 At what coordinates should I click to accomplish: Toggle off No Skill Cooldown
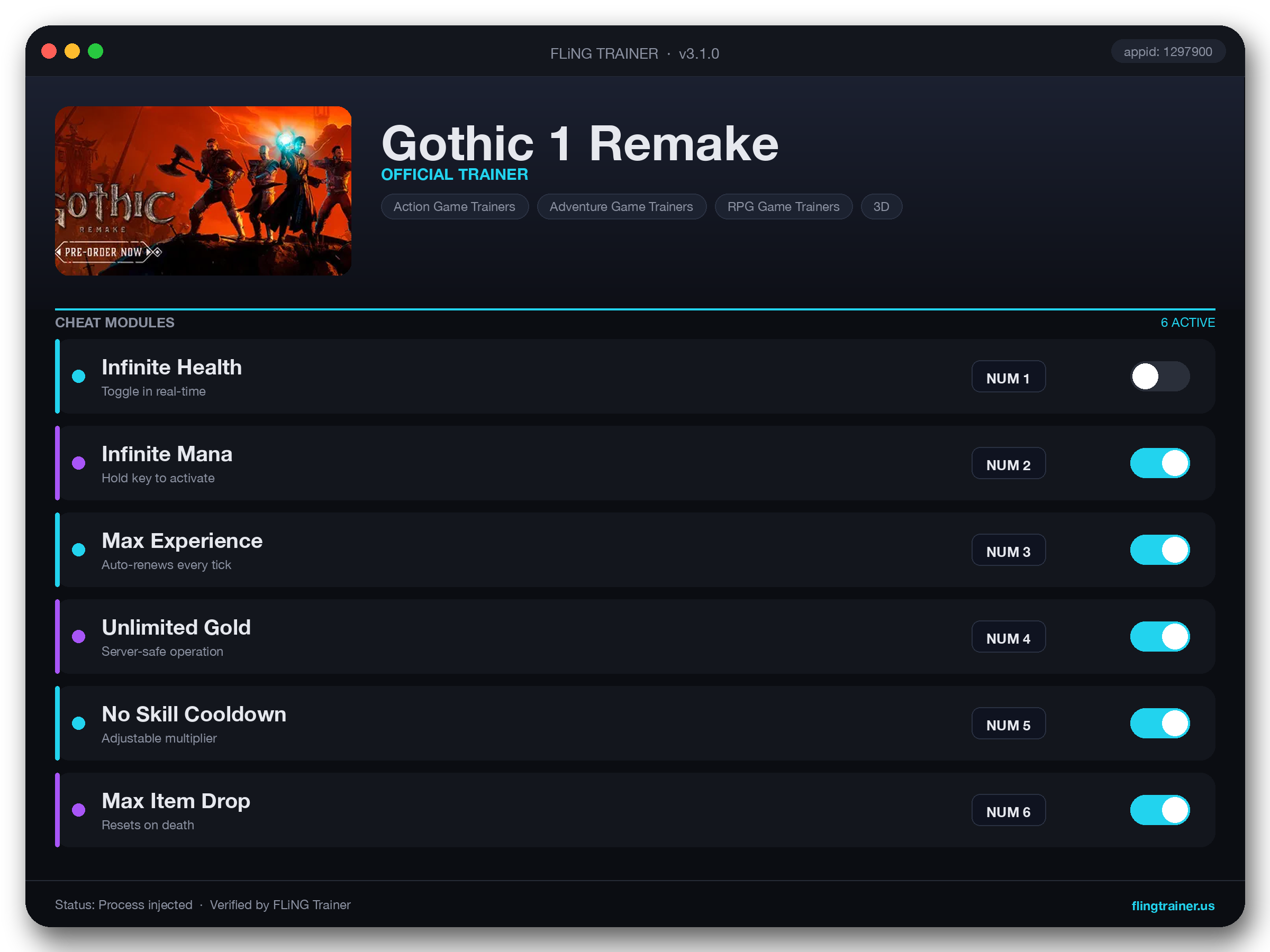(1160, 723)
